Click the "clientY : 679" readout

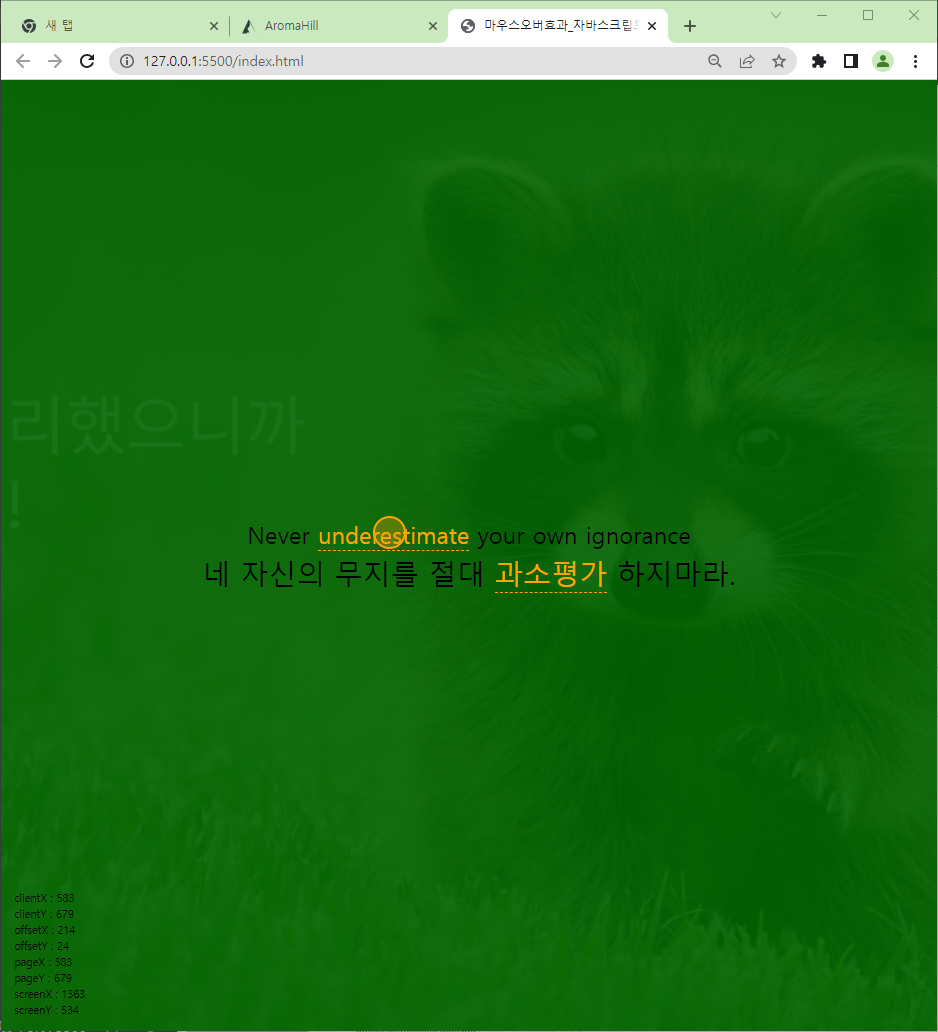[x=44, y=914]
